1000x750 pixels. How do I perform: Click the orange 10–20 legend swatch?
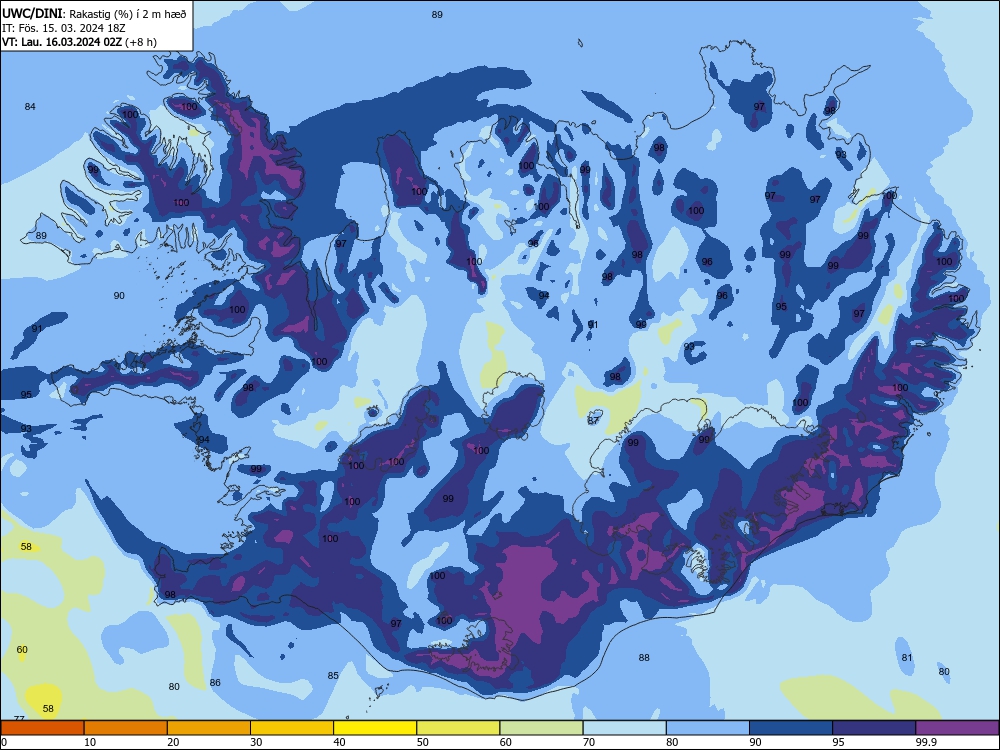coord(126,728)
